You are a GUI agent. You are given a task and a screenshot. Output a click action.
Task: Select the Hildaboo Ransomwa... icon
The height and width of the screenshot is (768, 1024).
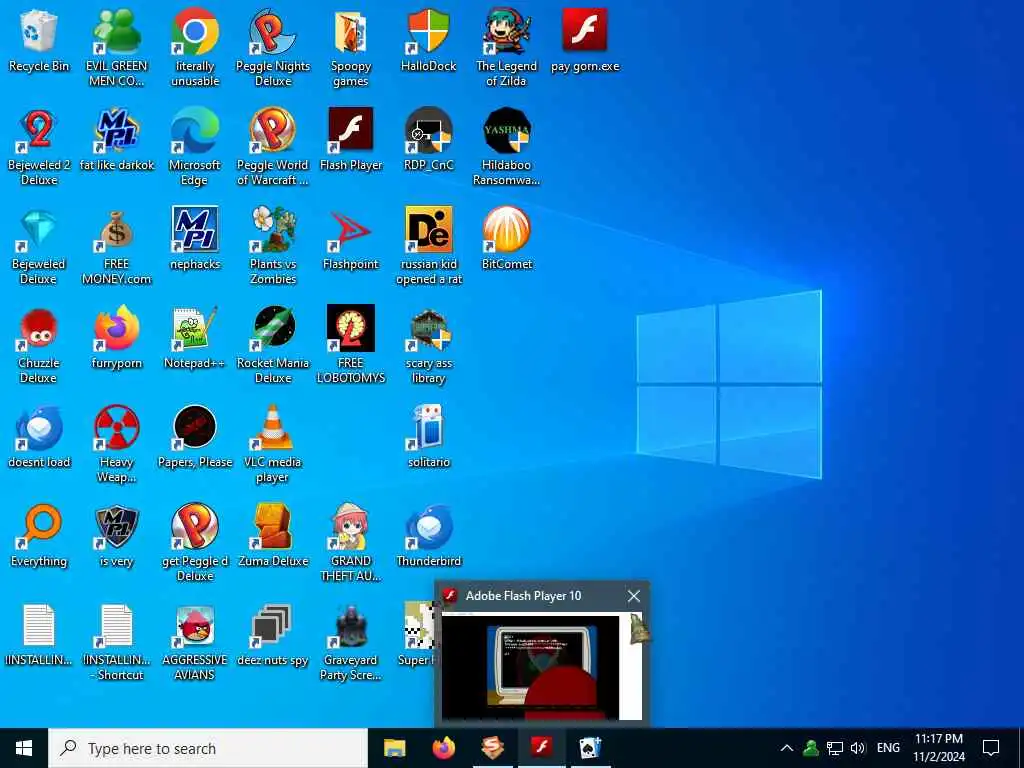coord(506,147)
